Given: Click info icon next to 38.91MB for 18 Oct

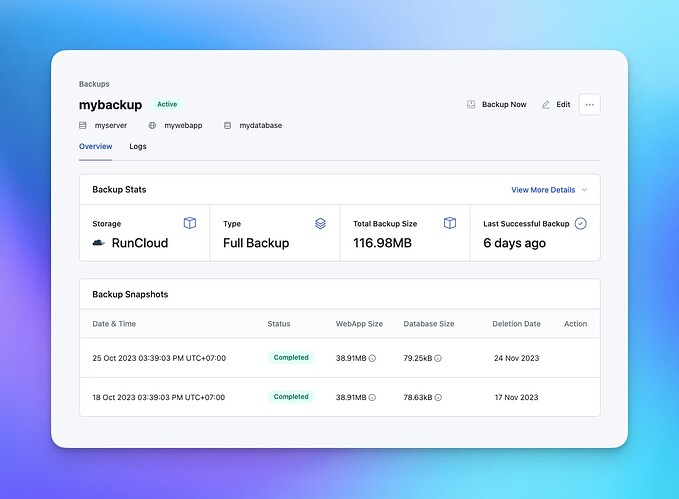Looking at the screenshot, I should [372, 397].
